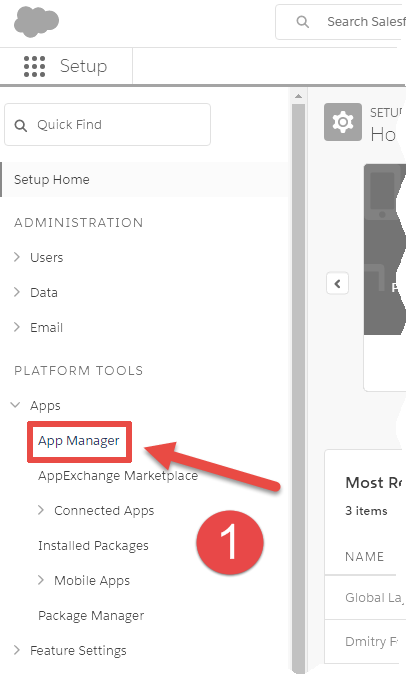This screenshot has width=407, height=675.
Task: Click the ADMINISTRATION section heading
Action: (78, 223)
